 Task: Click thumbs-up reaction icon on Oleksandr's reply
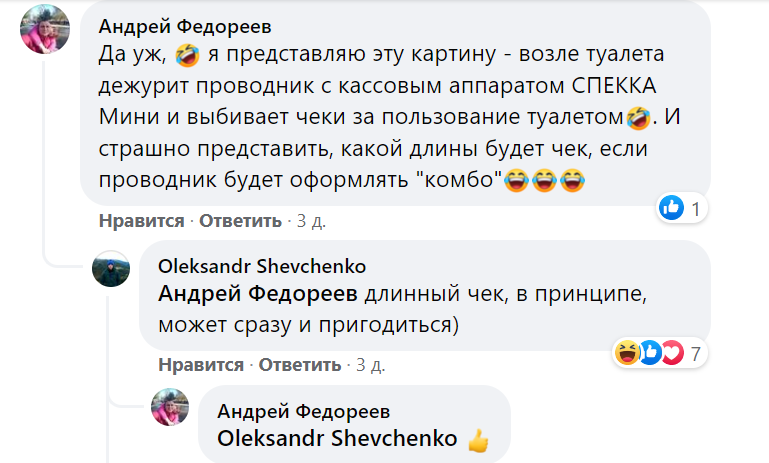[649, 352]
